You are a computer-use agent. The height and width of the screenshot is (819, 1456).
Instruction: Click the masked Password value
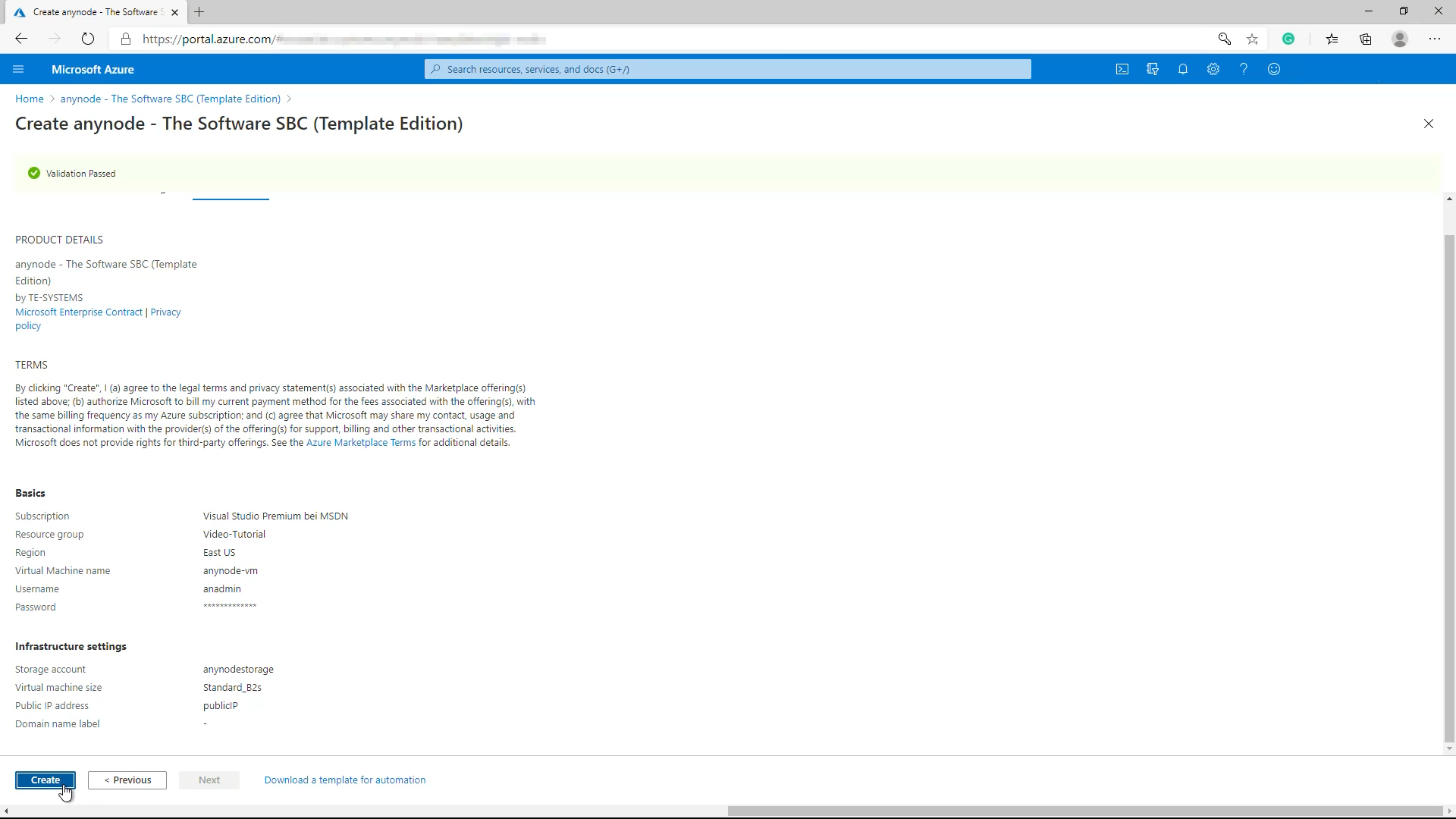(230, 607)
